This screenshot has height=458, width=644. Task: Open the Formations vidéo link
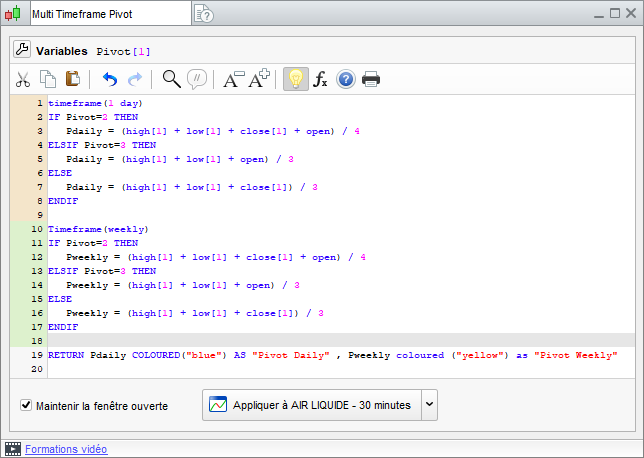pyautogui.click(x=66, y=450)
